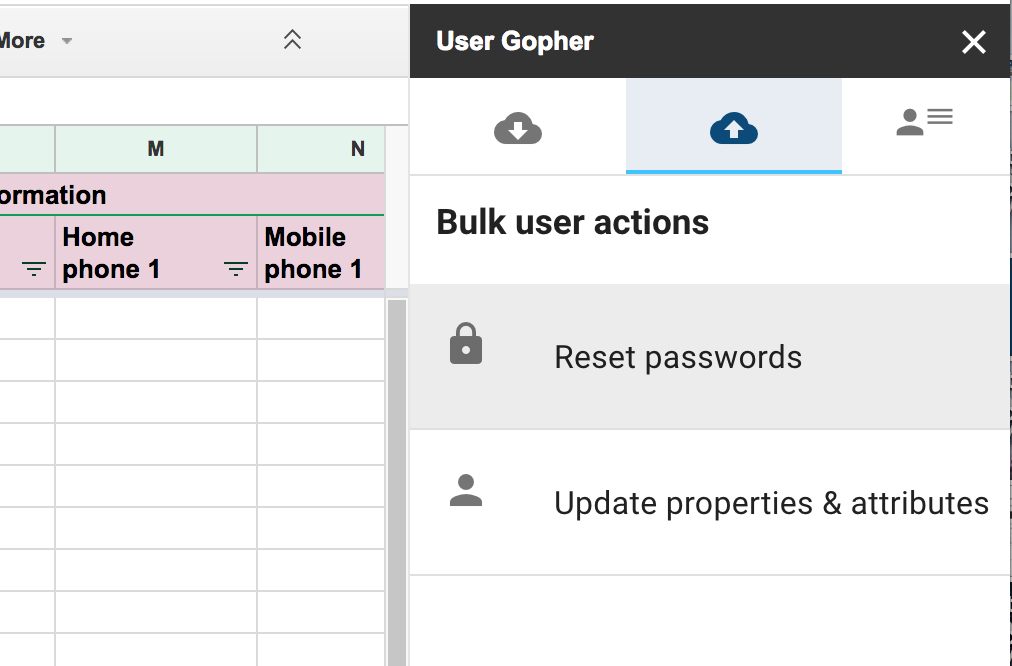
Task: Expand the More toolbar dropdown
Action: click(x=66, y=41)
